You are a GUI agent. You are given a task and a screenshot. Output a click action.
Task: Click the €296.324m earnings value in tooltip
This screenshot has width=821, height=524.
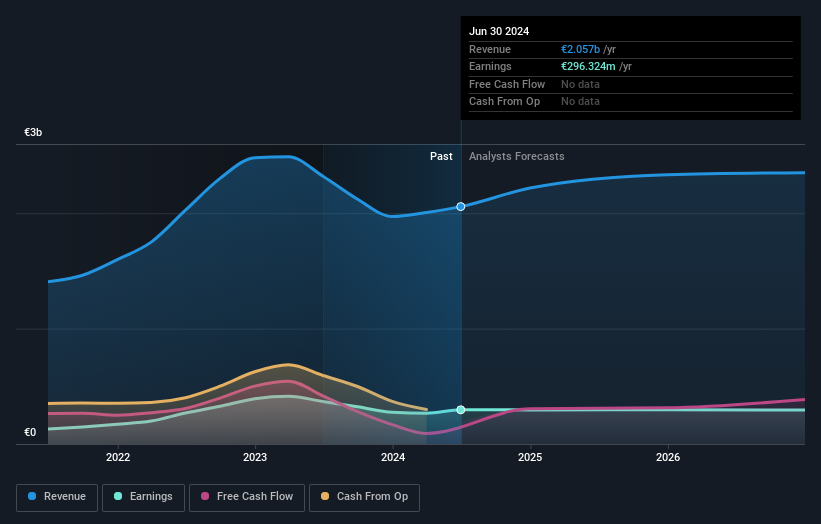[588, 66]
